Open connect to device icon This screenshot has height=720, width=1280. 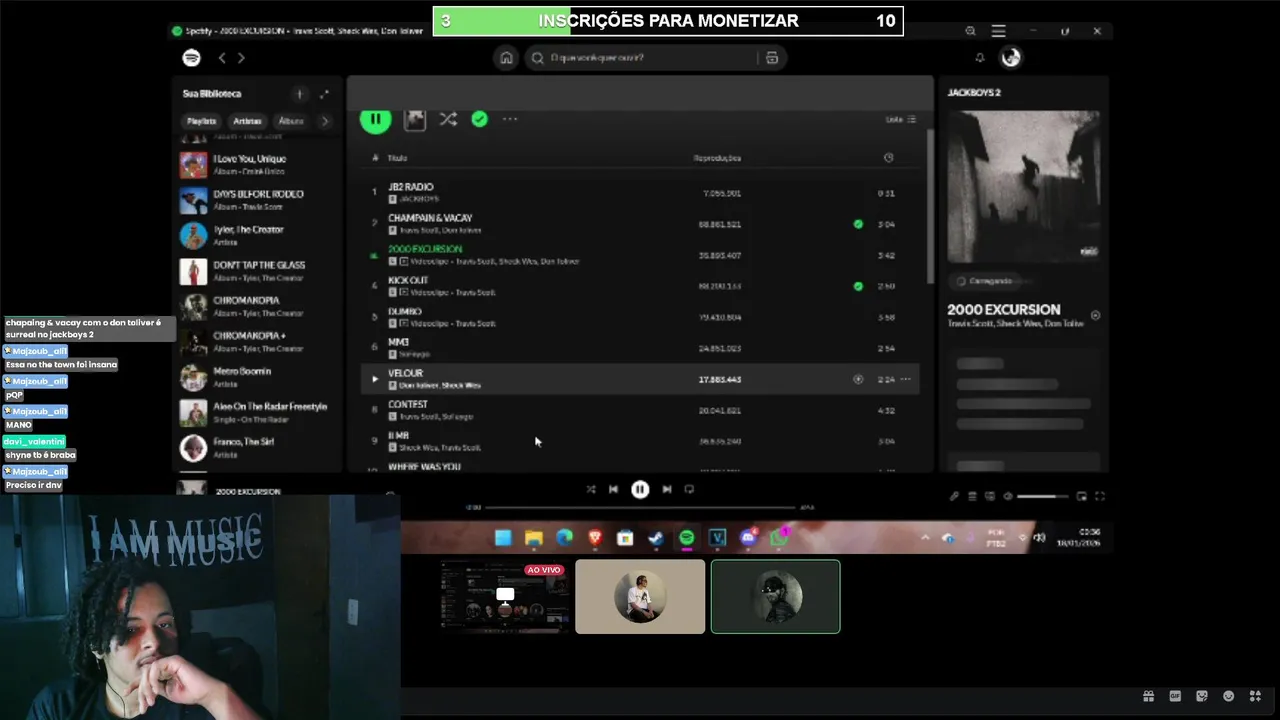coord(990,496)
